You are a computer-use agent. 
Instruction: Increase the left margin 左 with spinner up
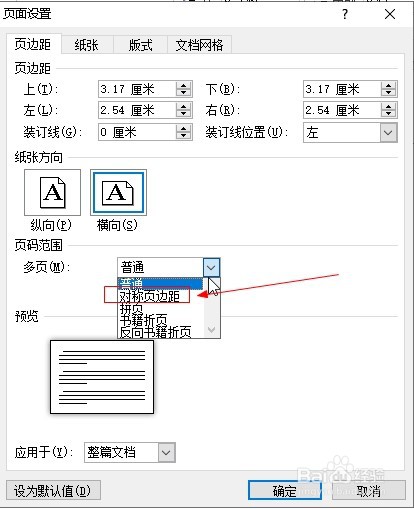(183, 106)
